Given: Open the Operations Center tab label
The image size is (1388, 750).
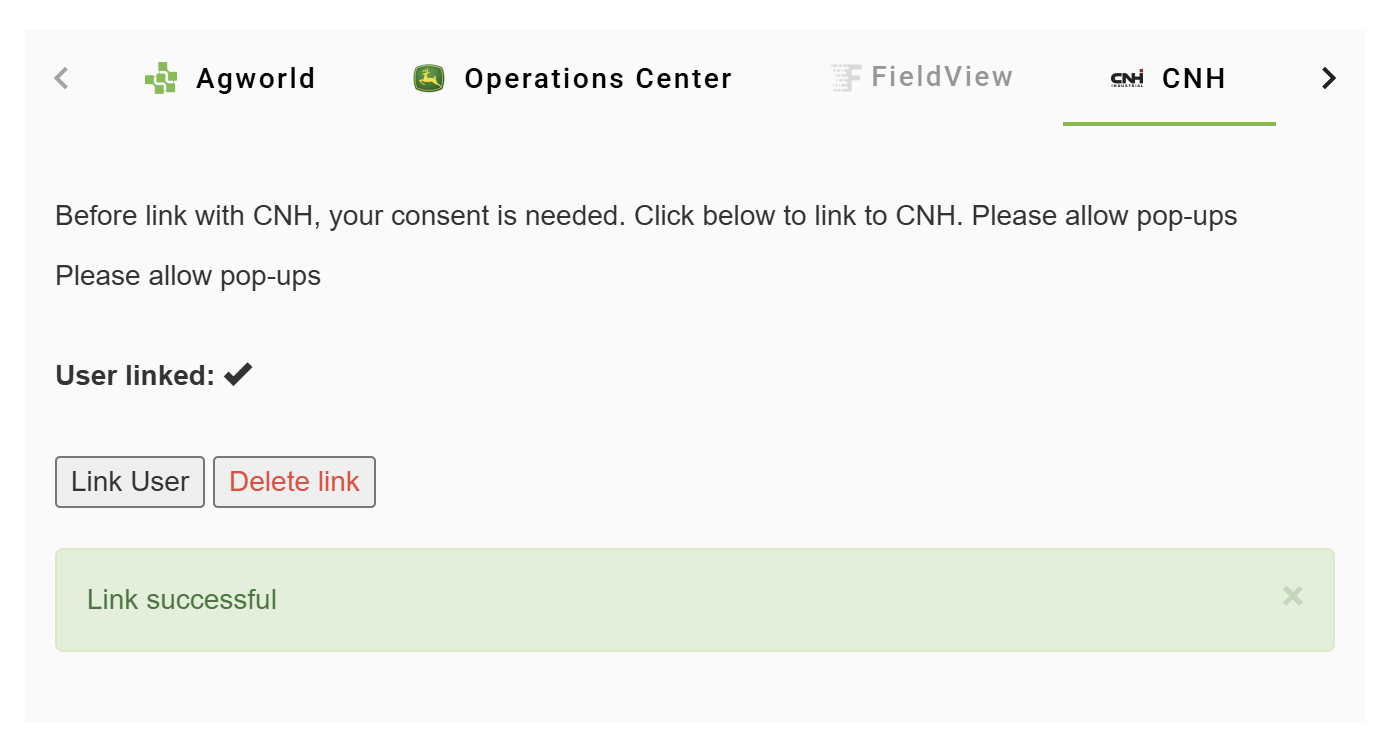Looking at the screenshot, I should coord(598,78).
